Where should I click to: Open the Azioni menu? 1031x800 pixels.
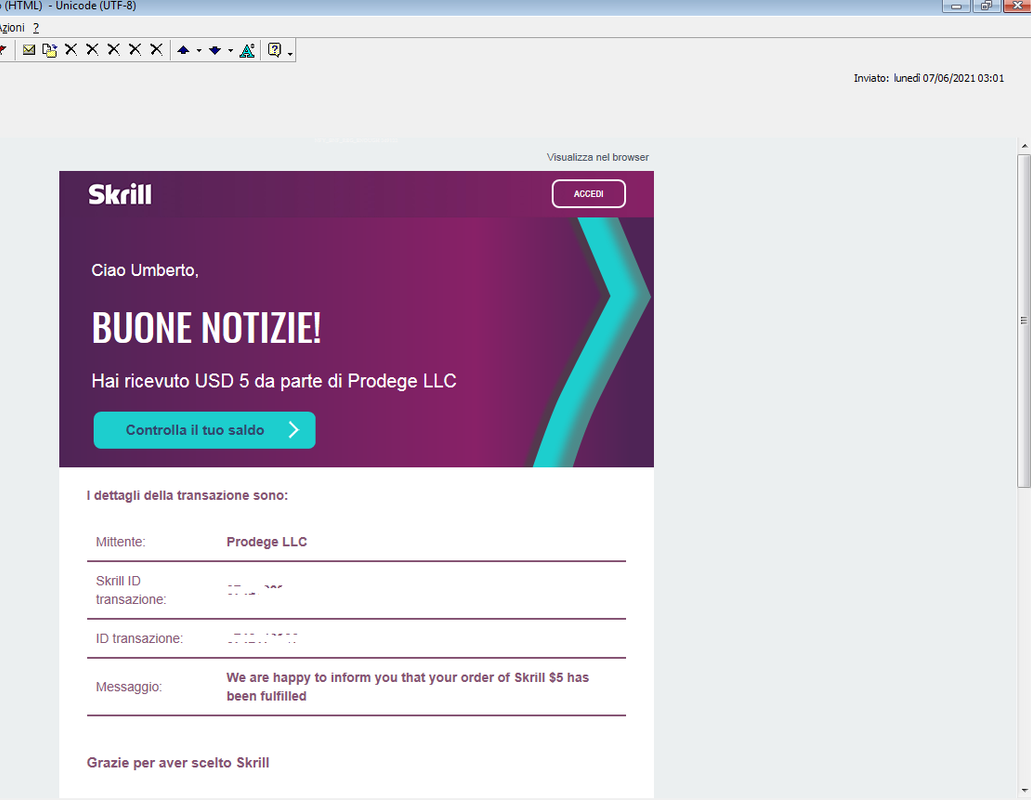[x=12, y=28]
